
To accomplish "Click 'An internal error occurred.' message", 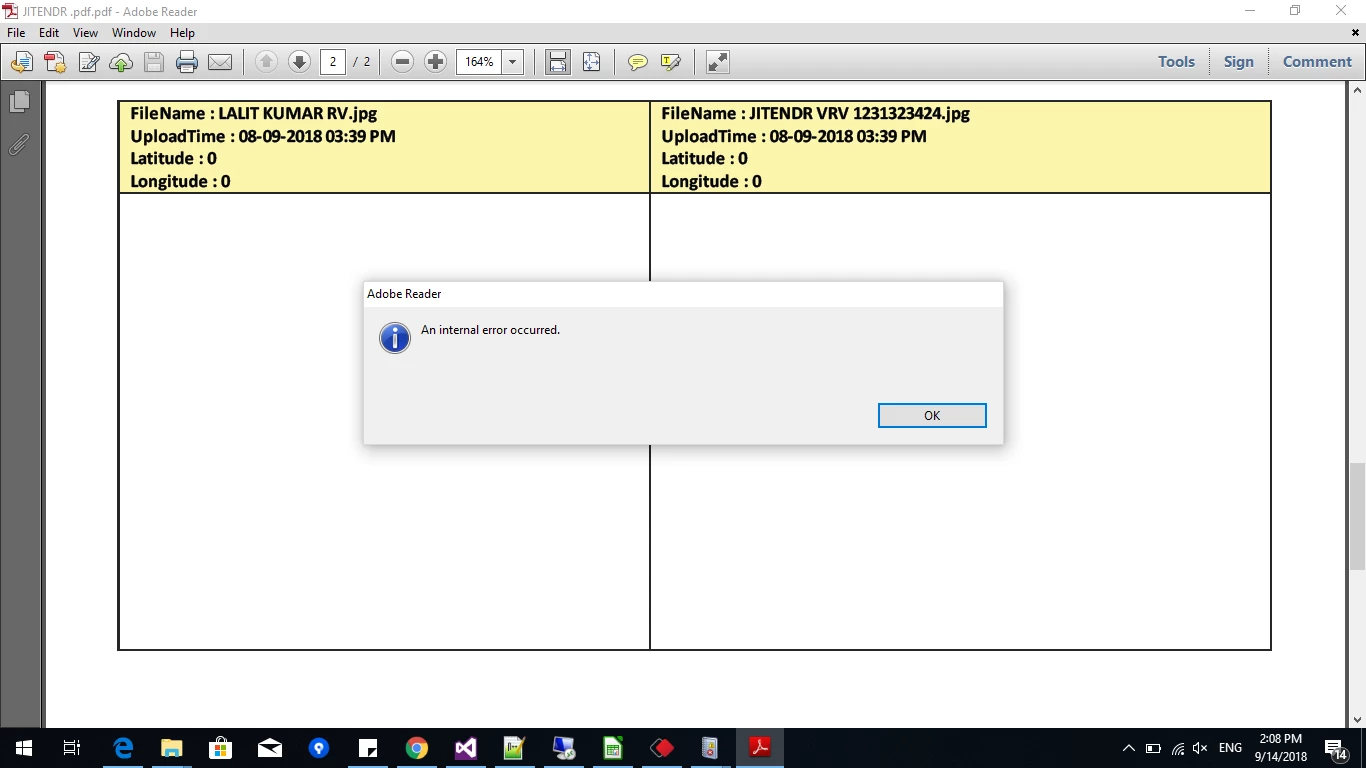I will pos(490,330).
